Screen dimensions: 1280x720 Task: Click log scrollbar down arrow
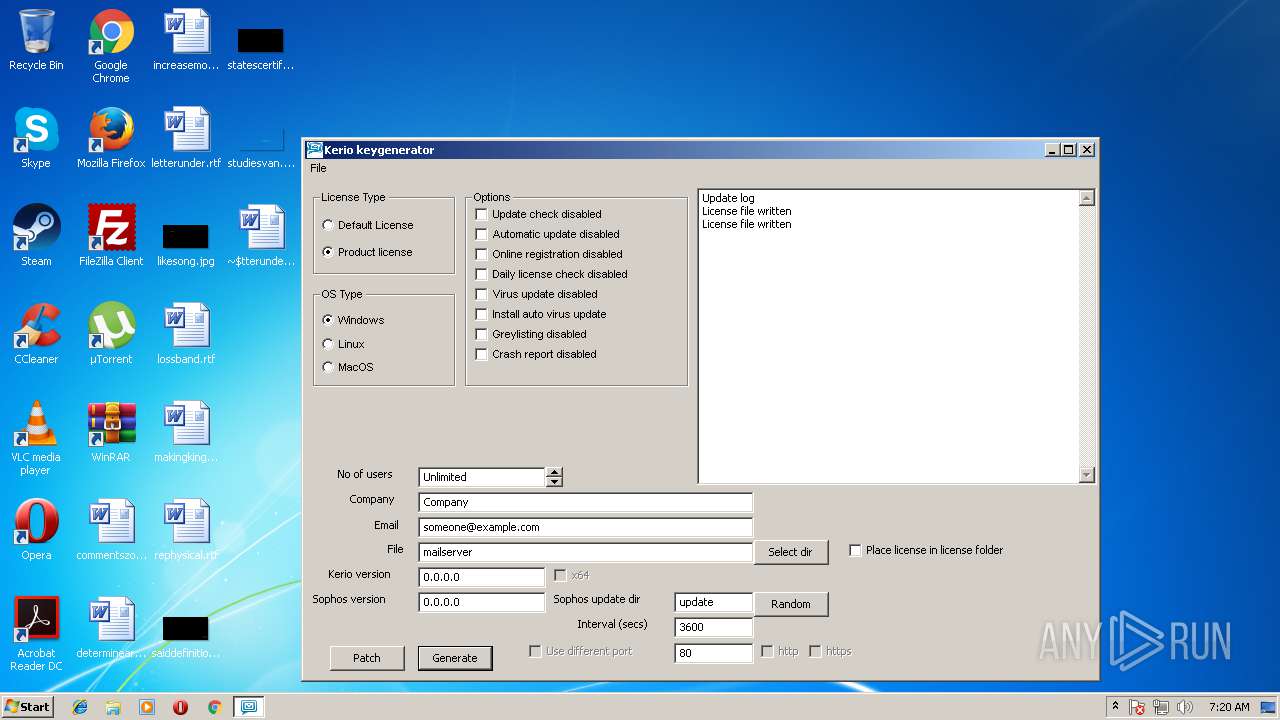1087,476
